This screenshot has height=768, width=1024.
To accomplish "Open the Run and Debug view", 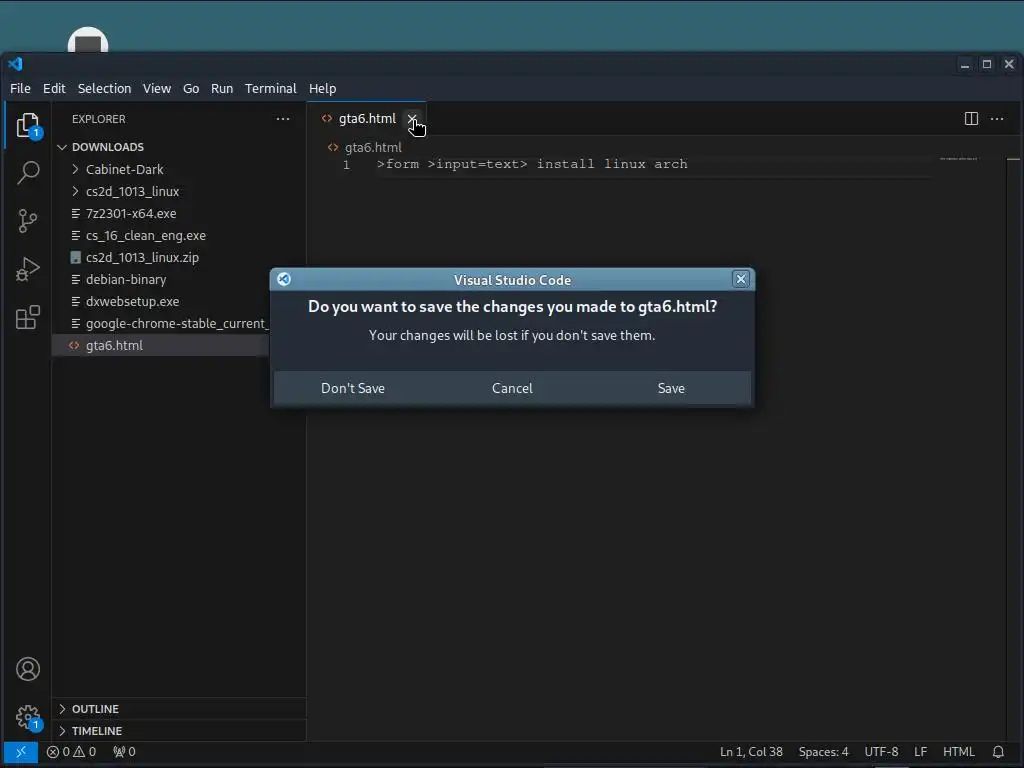I will (x=27, y=269).
